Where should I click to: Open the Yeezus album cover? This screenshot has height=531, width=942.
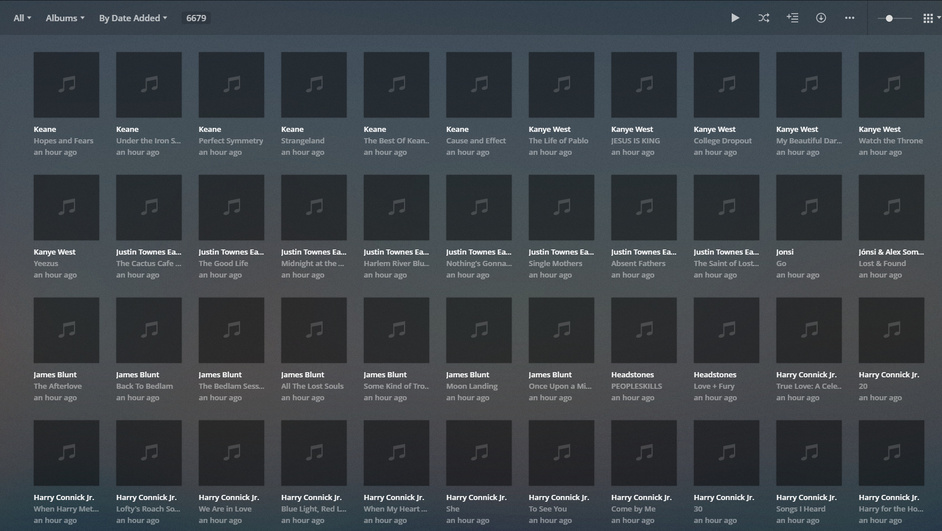(66, 207)
